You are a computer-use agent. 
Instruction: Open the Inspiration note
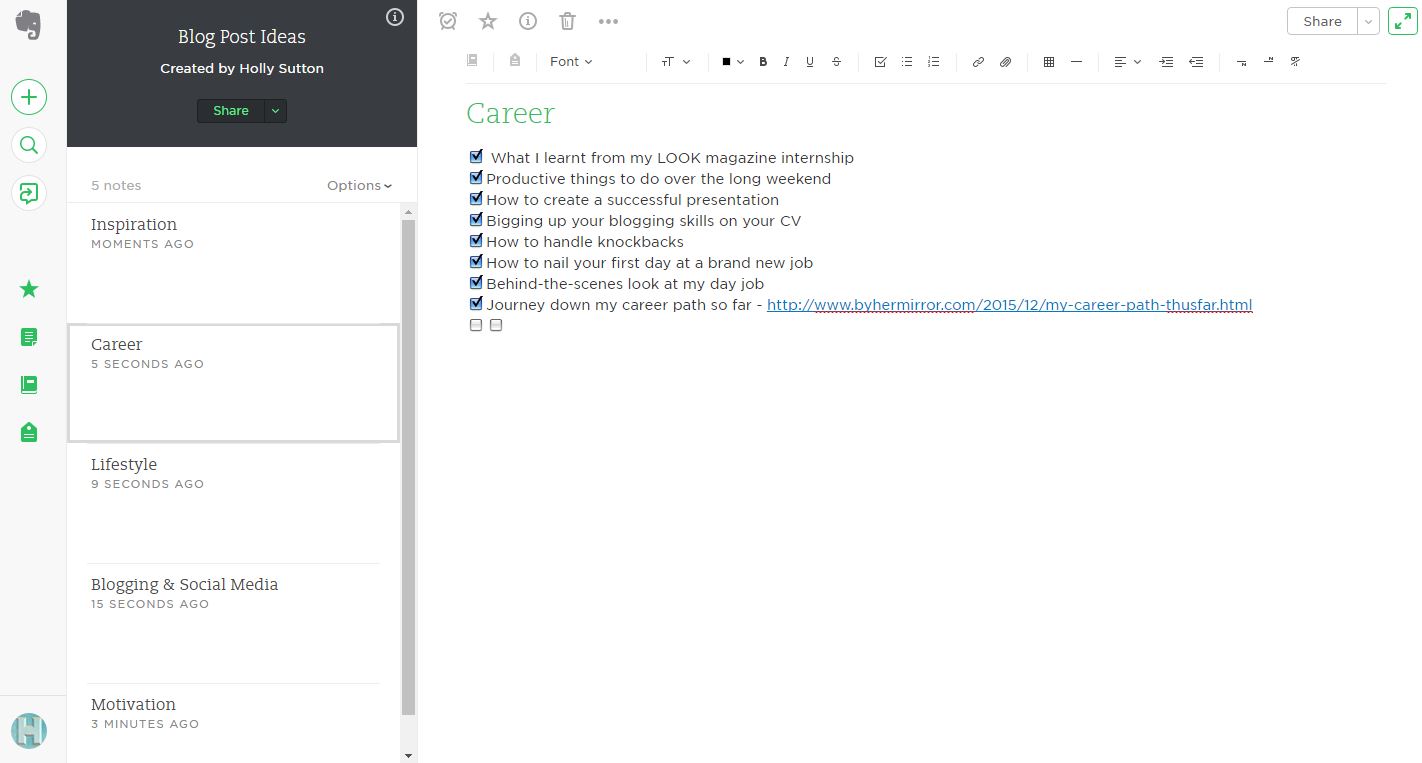[x=234, y=264]
